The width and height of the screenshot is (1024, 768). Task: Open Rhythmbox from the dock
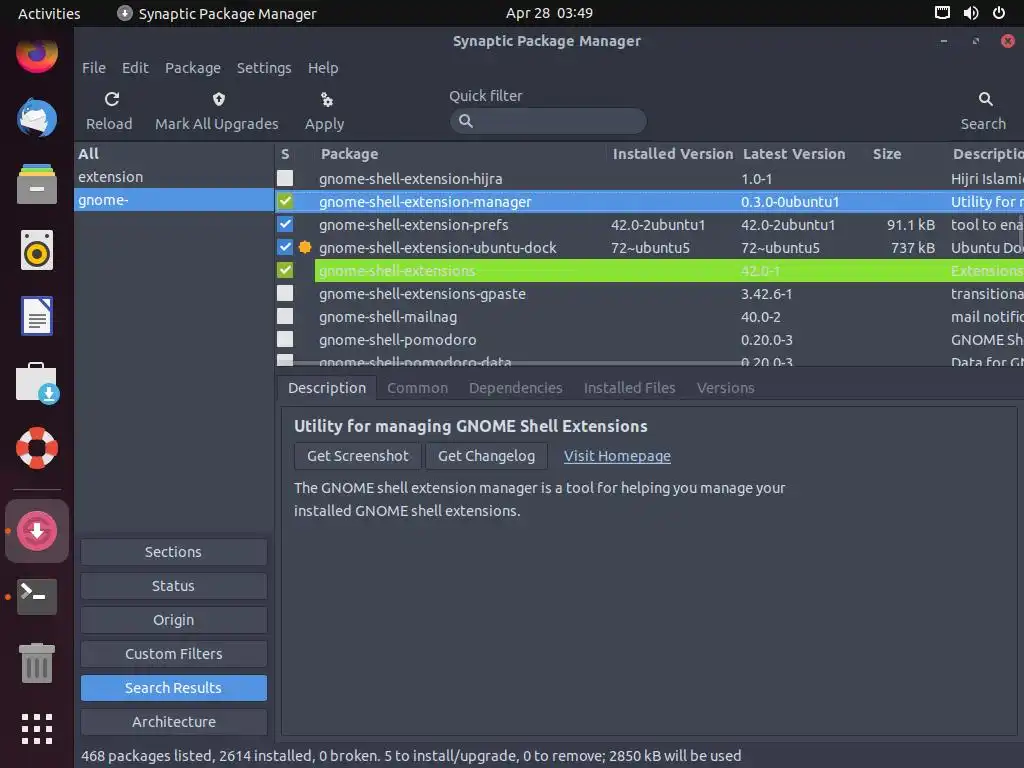pyautogui.click(x=37, y=250)
